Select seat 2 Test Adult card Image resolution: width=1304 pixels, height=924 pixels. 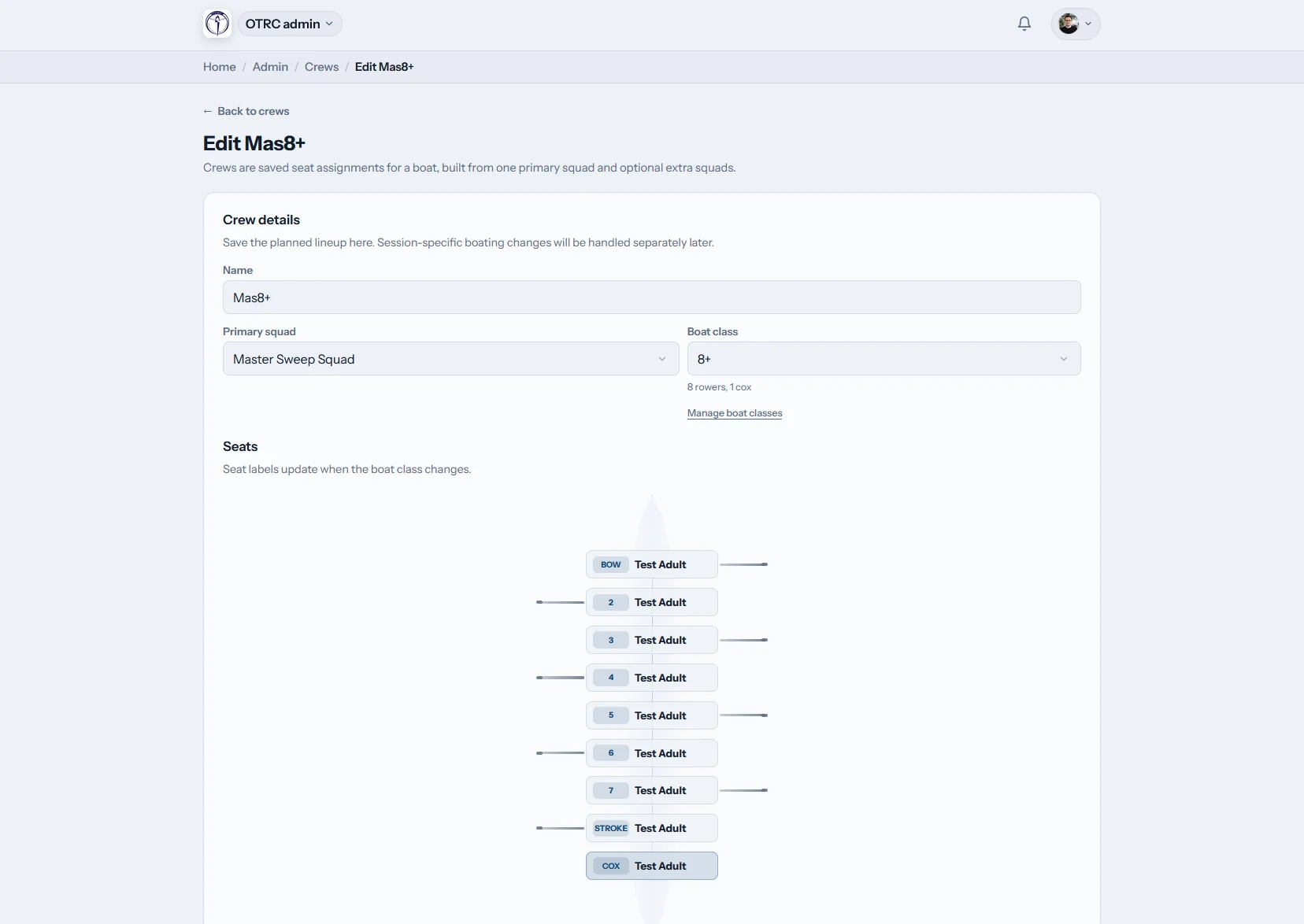[652, 602]
